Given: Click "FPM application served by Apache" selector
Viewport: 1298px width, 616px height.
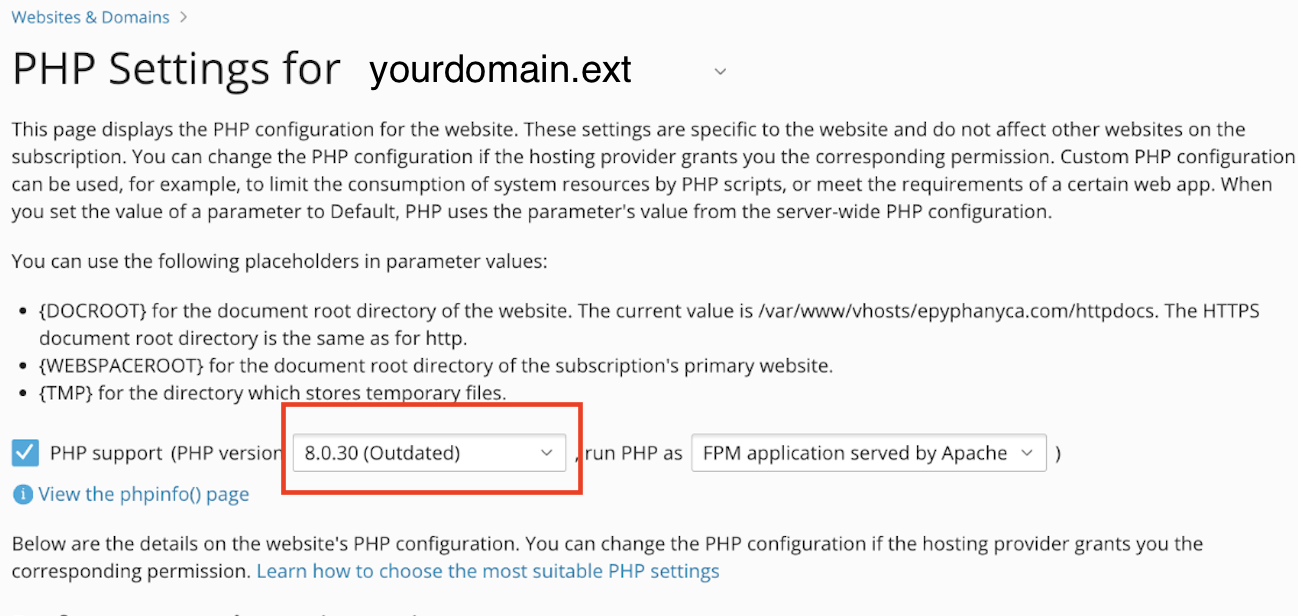Looking at the screenshot, I should click(868, 452).
